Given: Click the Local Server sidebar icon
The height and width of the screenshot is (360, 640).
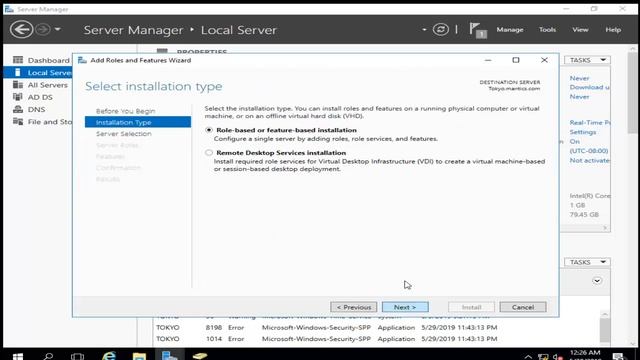Looking at the screenshot, I should [x=18, y=73].
